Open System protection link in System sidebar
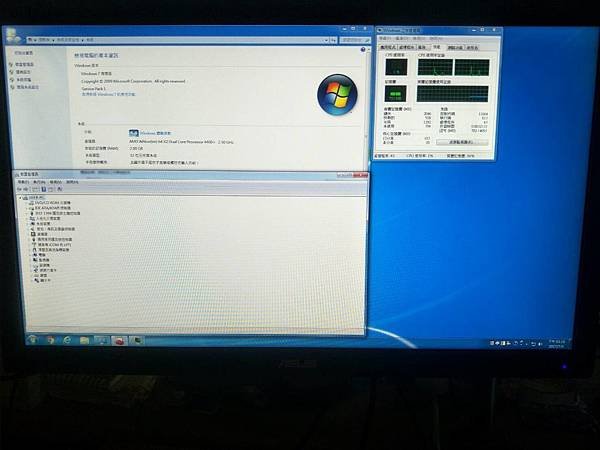 tap(23, 80)
